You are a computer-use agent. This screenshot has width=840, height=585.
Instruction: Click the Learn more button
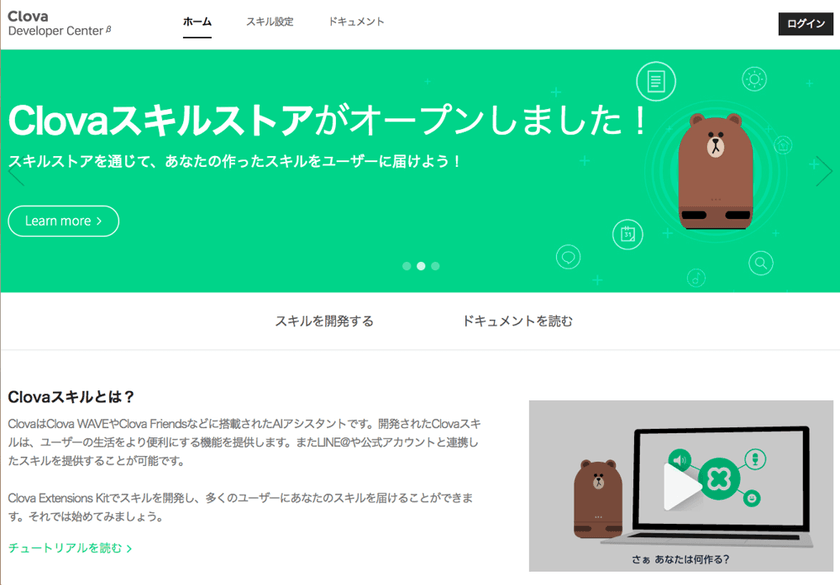[63, 221]
